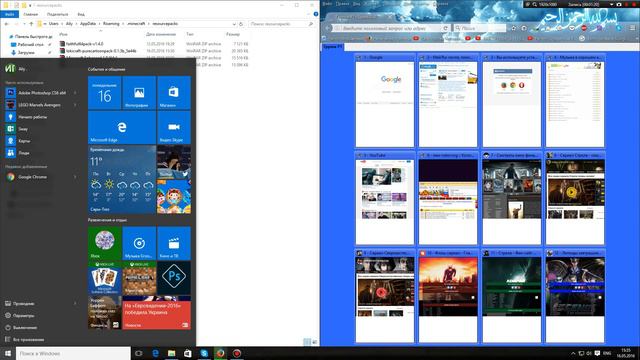
Task: Select faithfulpack zip file row
Action: (x=154, y=44)
